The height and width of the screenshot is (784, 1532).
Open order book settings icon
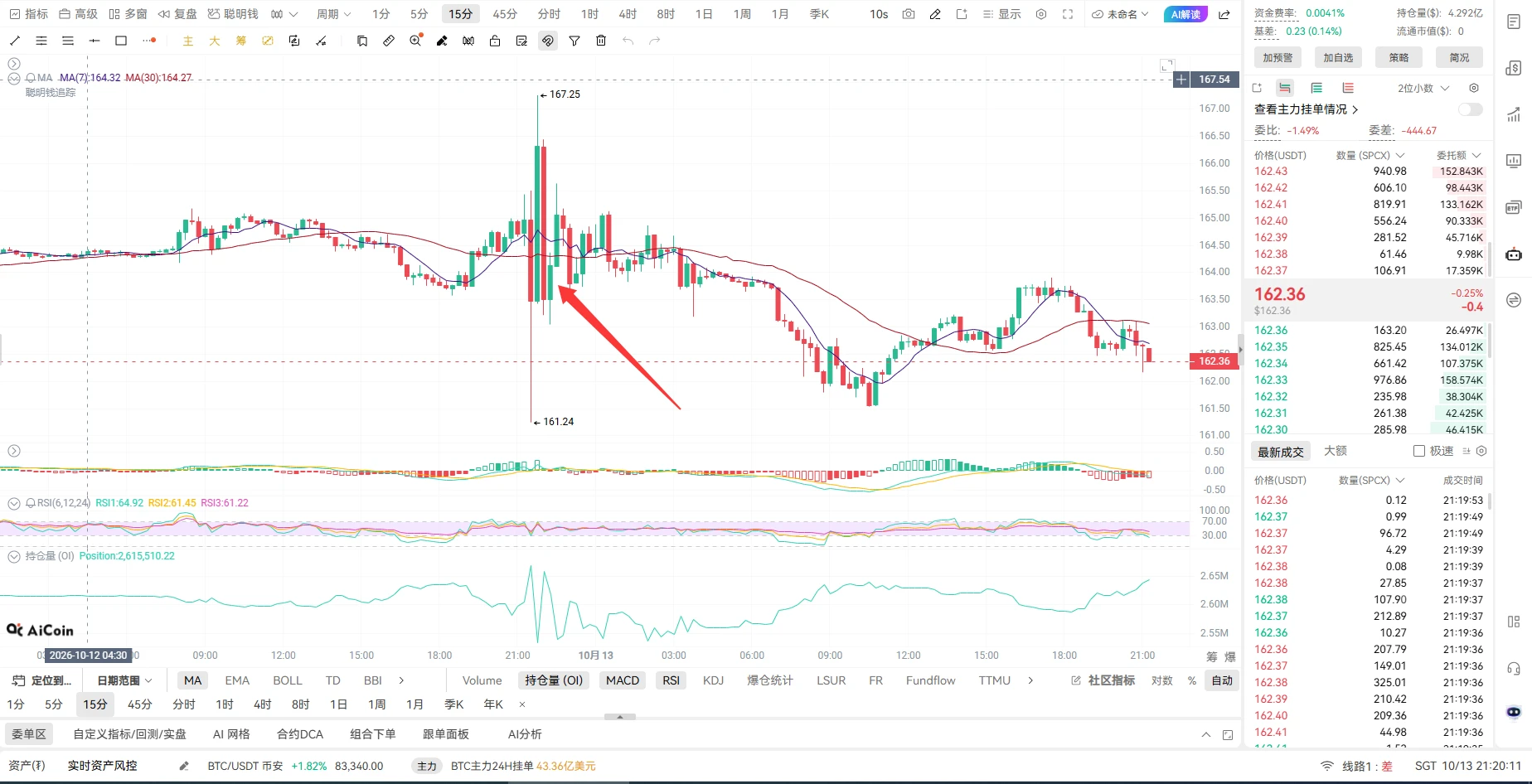1474,88
